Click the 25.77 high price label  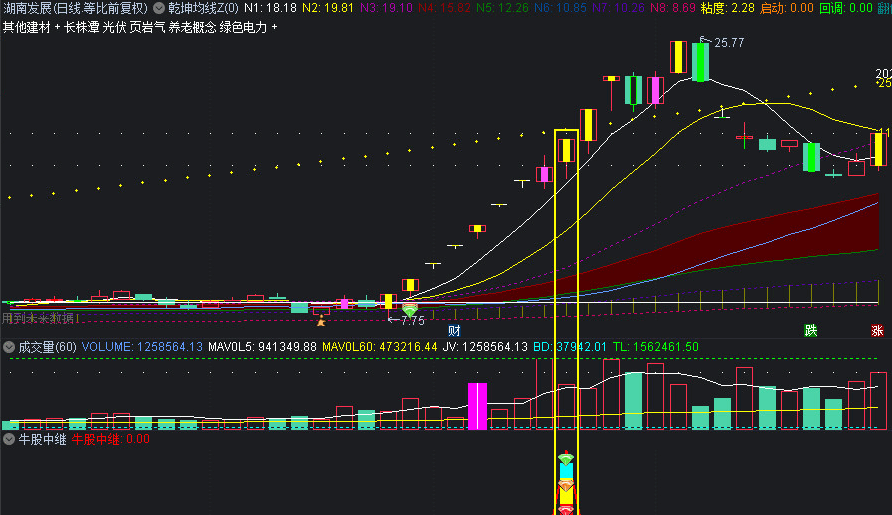pyautogui.click(x=729, y=43)
